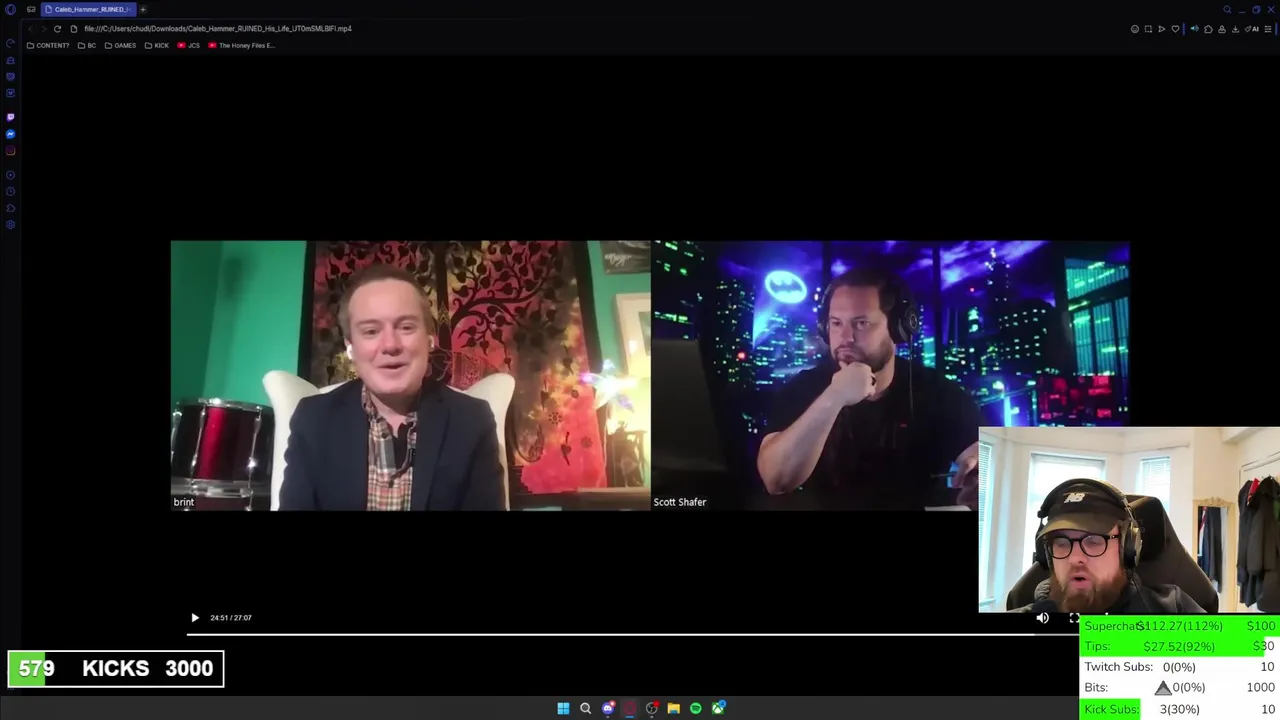
Task: Open Extensions from the sidebar cube icon
Action: coord(11,208)
